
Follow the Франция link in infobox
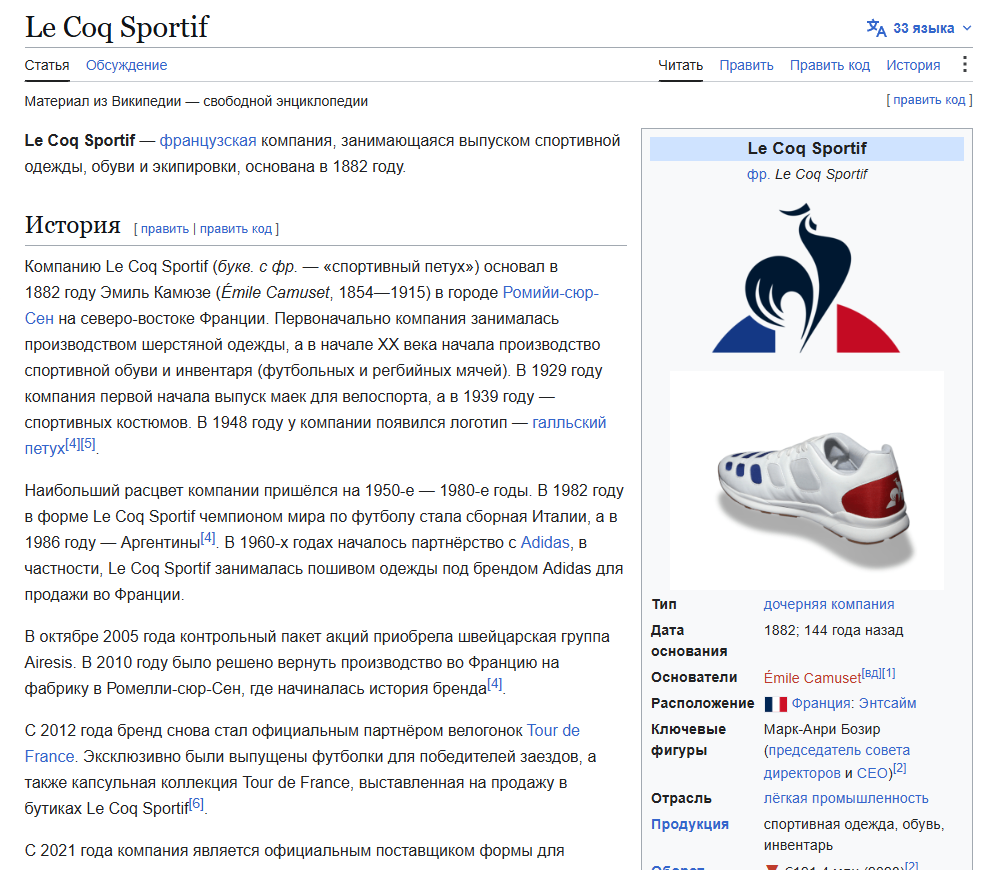pyautogui.click(x=821, y=704)
